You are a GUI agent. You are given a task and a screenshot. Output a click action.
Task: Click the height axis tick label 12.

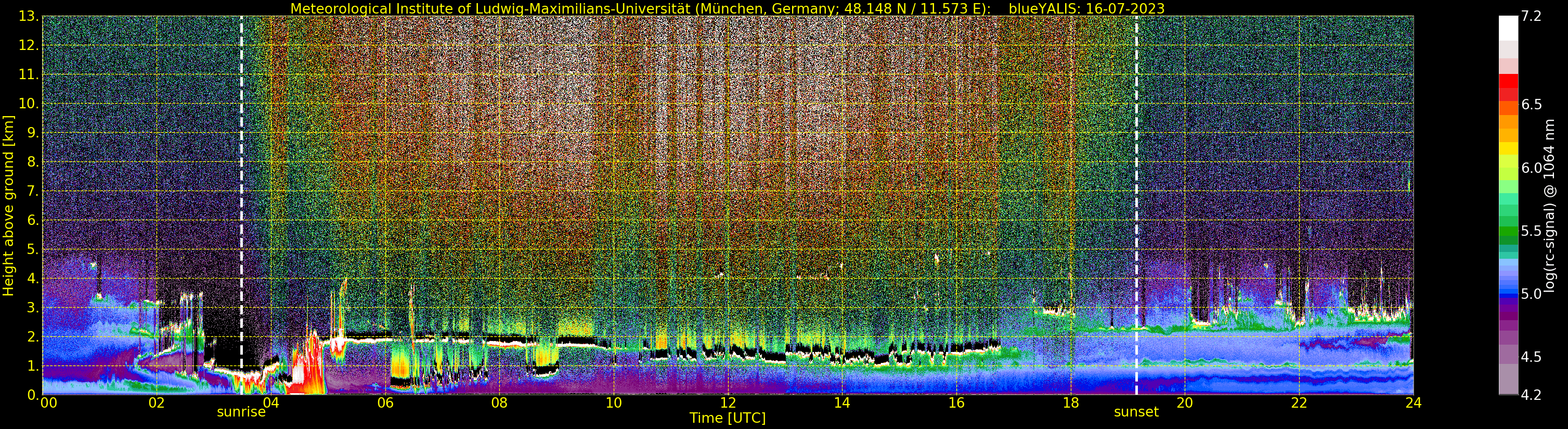29,46
